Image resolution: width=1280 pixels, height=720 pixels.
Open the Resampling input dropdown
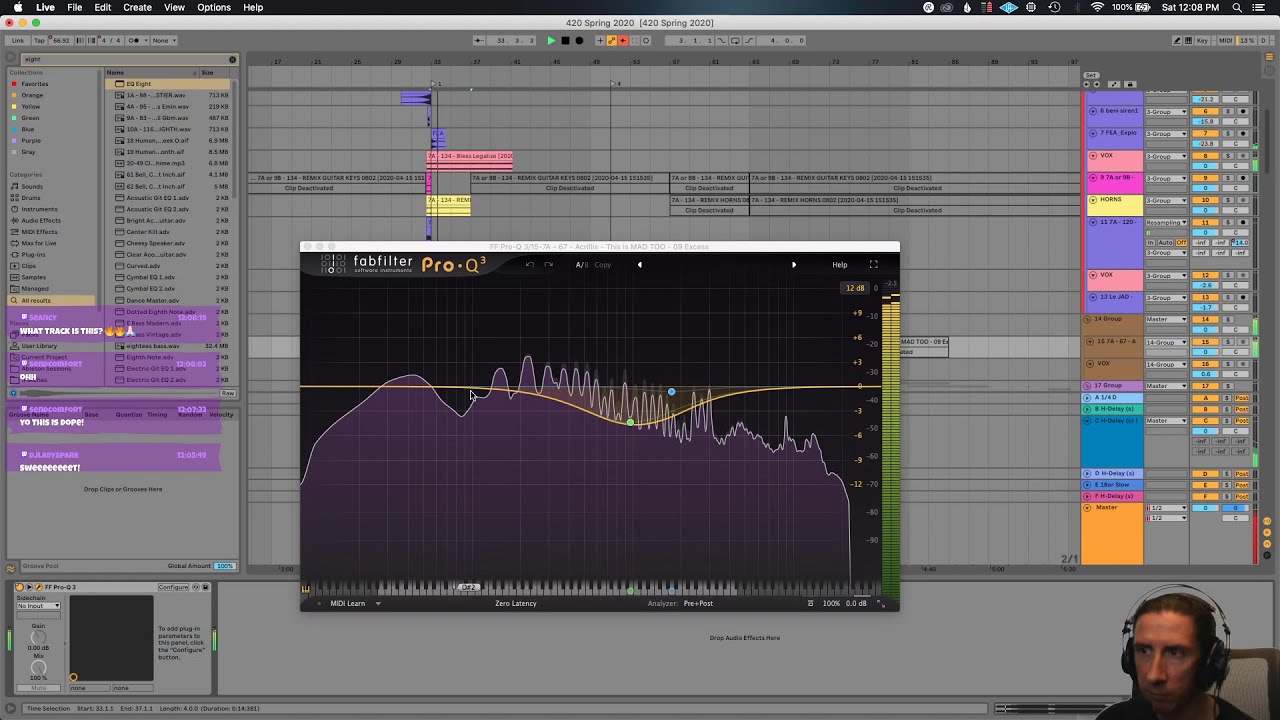pos(1166,223)
